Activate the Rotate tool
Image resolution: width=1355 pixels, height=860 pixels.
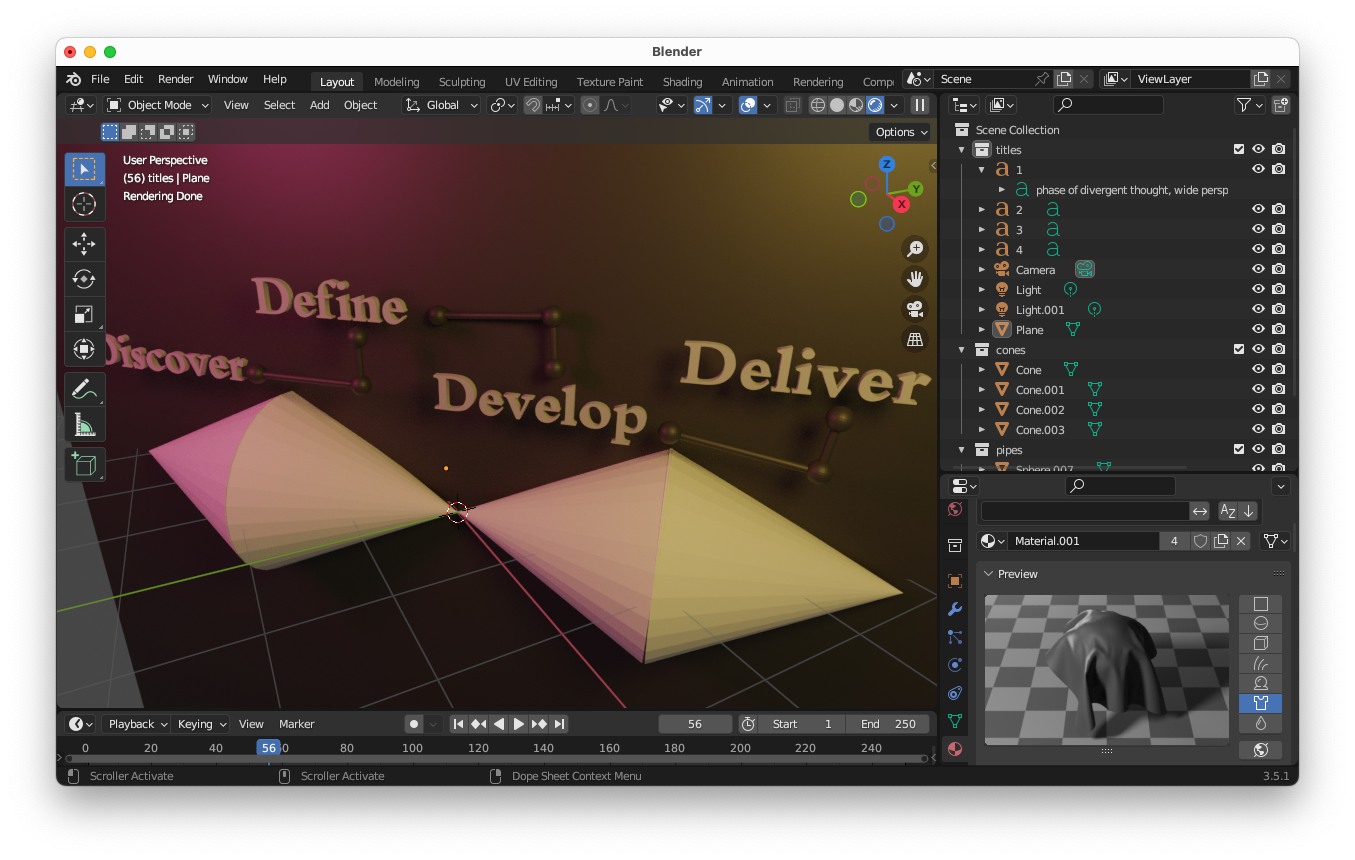point(84,279)
